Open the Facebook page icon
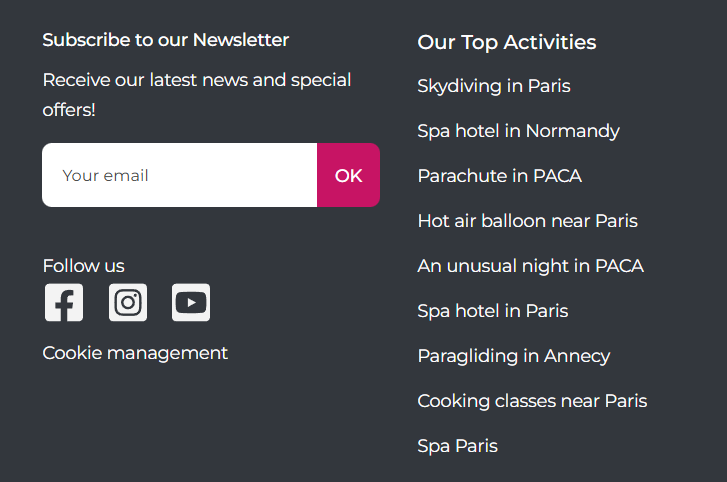The height and width of the screenshot is (482, 727). point(64,303)
